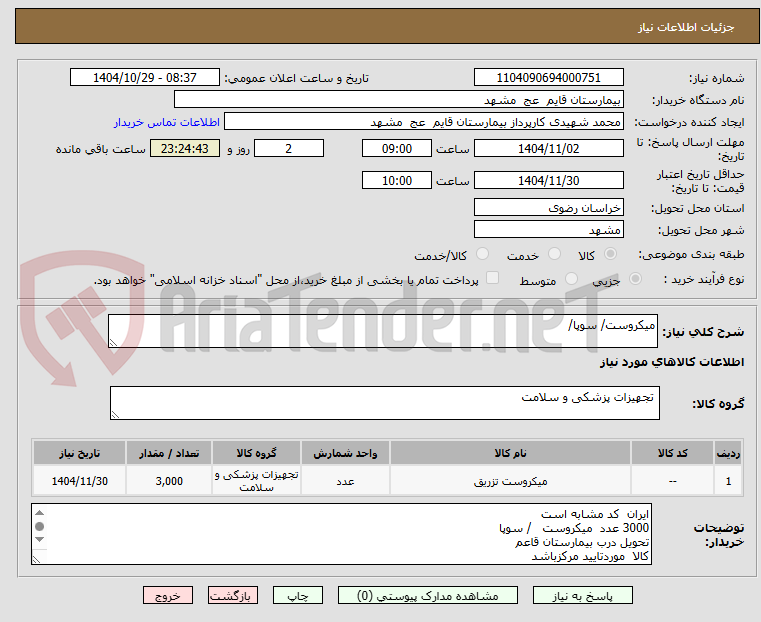Select the کالا/خدمت radio button
The width and height of the screenshot is (761, 622).
(x=482, y=254)
